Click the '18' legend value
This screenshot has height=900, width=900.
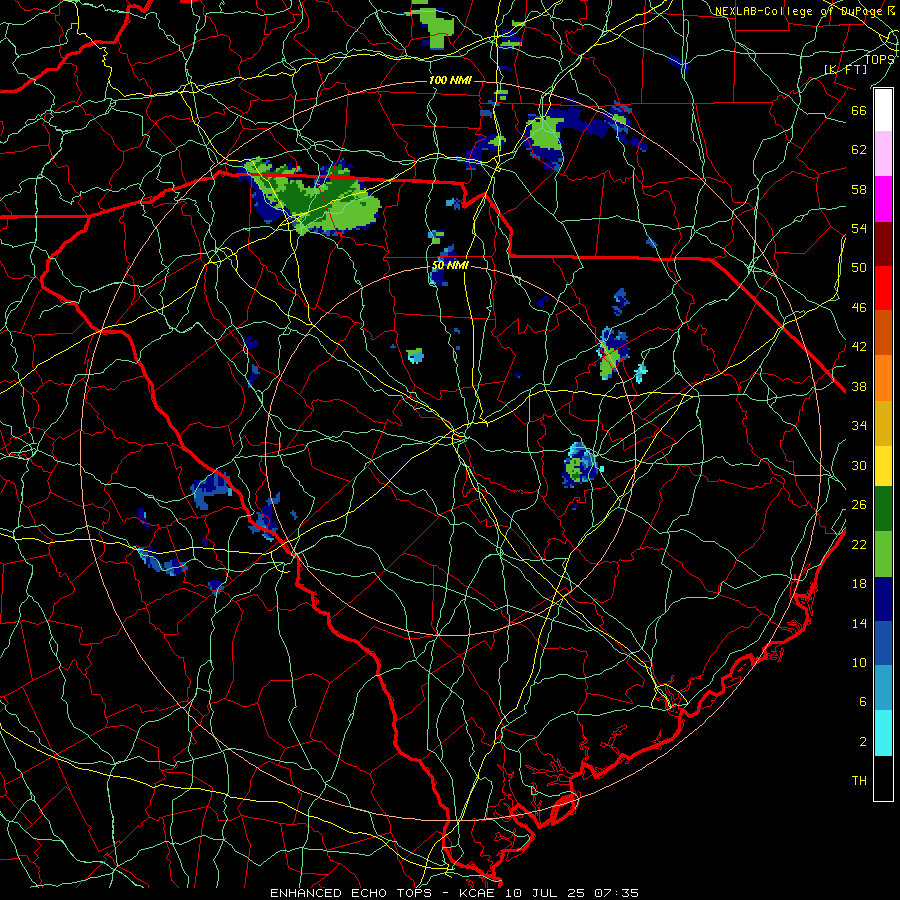859,584
